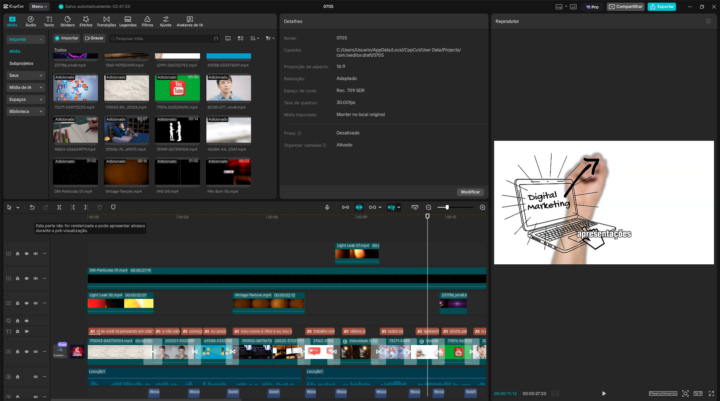Expand the Seus sidebar section

25,75
